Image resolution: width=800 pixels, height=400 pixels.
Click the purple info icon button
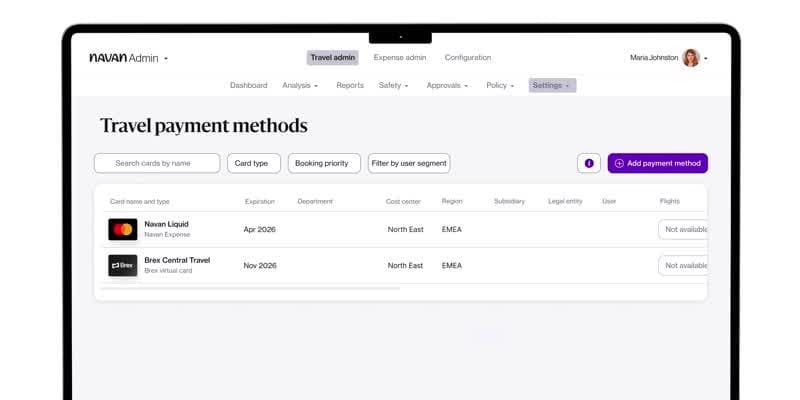(589, 163)
